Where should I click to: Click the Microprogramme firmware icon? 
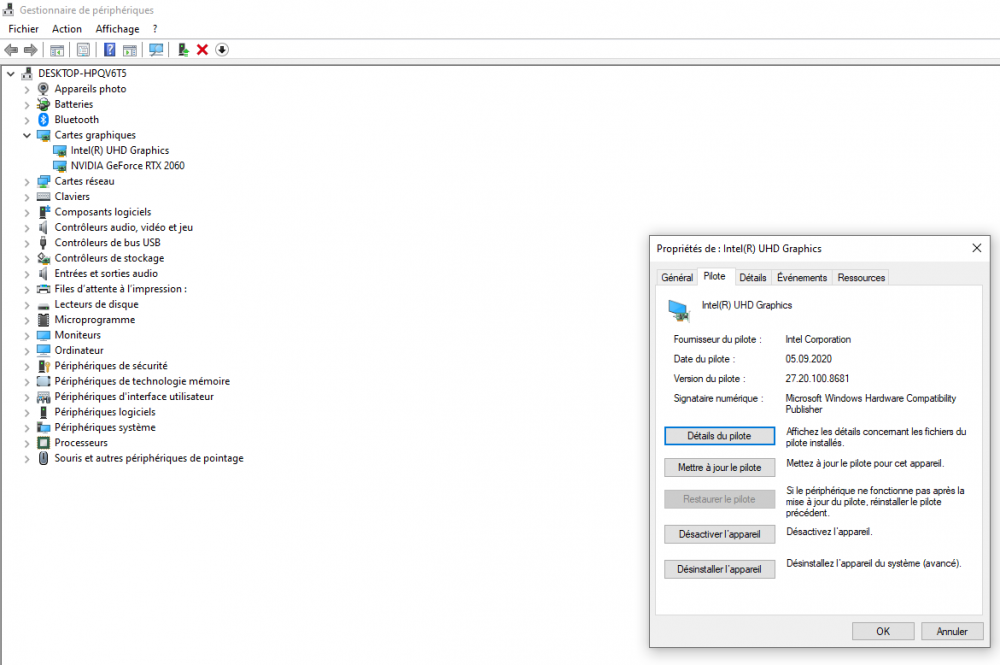click(43, 319)
